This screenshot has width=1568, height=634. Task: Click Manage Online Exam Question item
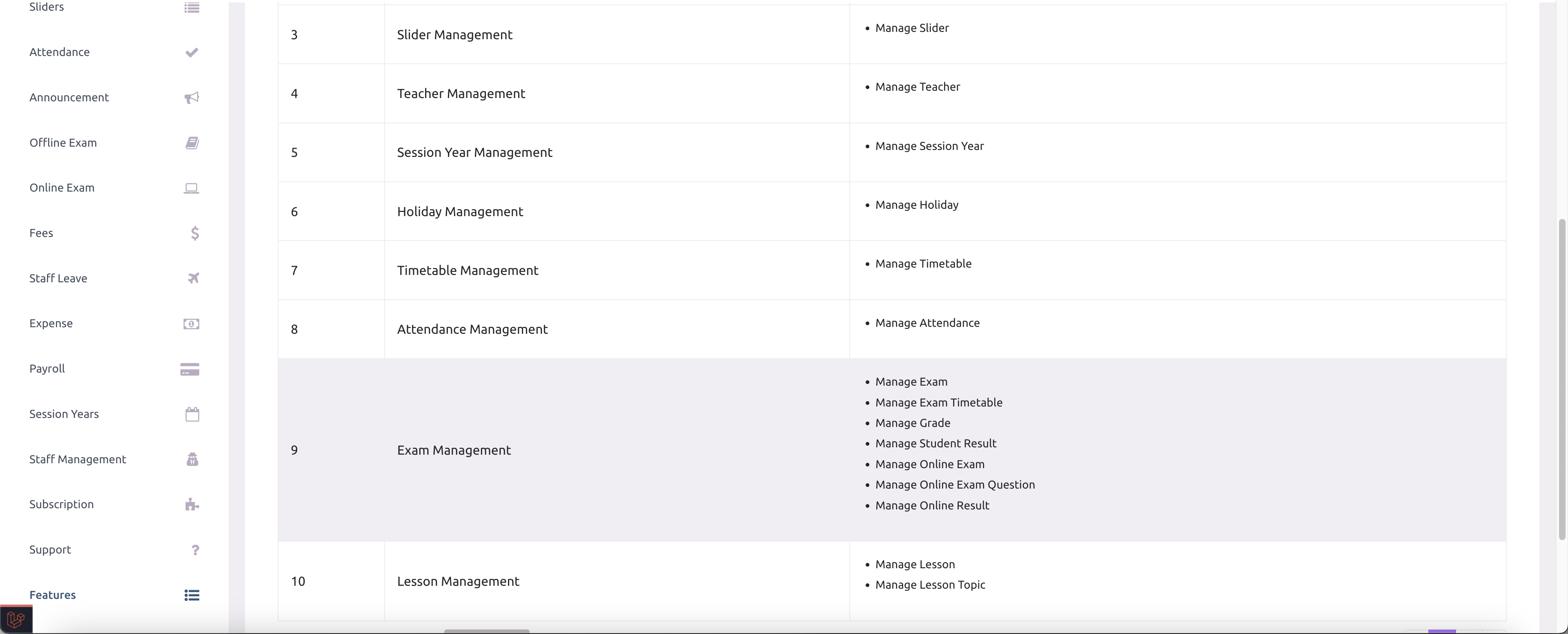[x=954, y=485]
